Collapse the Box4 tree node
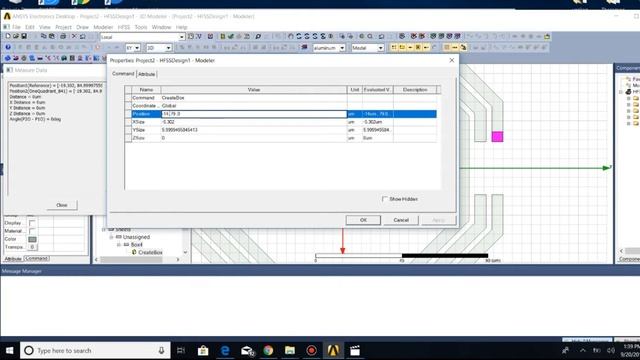The width and height of the screenshot is (640, 360). [119, 244]
